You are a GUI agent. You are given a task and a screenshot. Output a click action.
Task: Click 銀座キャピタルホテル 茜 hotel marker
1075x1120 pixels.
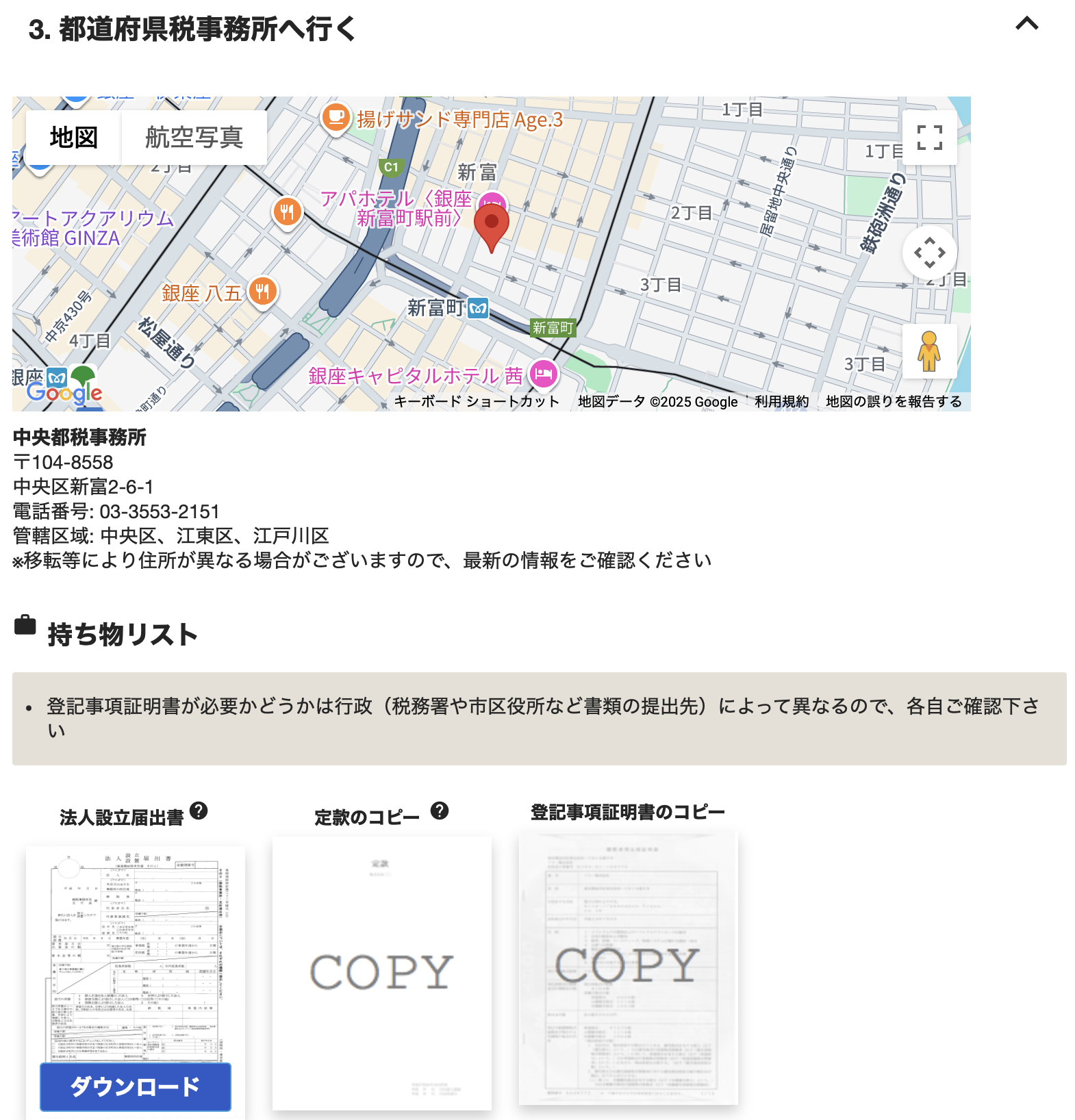[x=544, y=374]
